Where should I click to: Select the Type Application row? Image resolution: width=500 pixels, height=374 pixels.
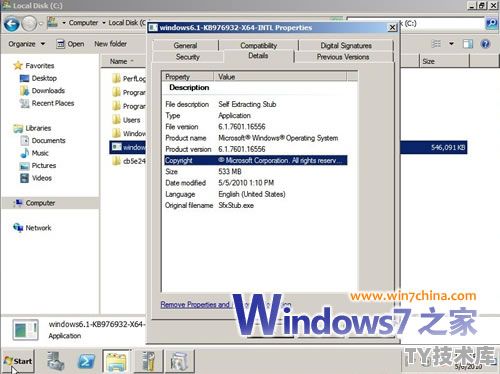[x=255, y=116]
